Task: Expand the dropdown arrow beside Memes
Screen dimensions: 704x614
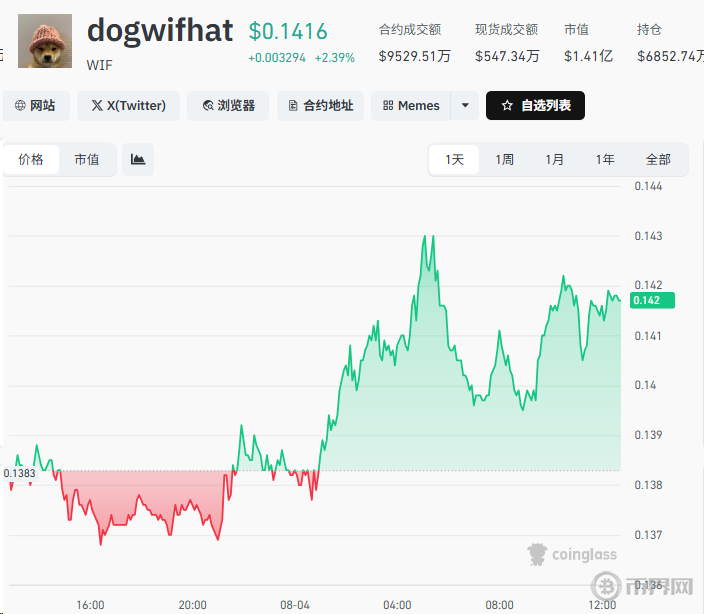Action: [x=465, y=105]
